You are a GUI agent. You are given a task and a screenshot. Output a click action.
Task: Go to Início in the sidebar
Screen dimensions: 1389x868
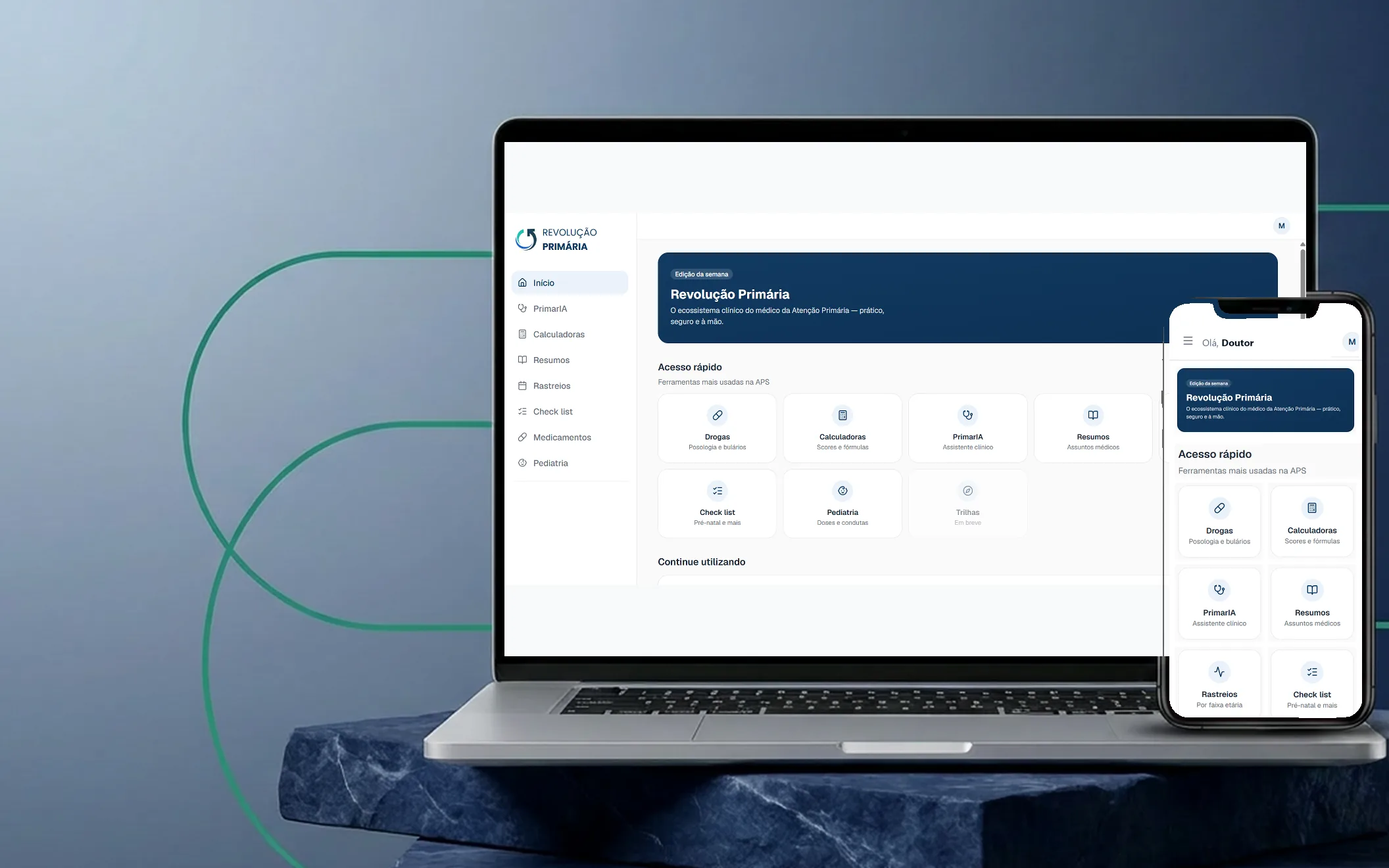(570, 283)
